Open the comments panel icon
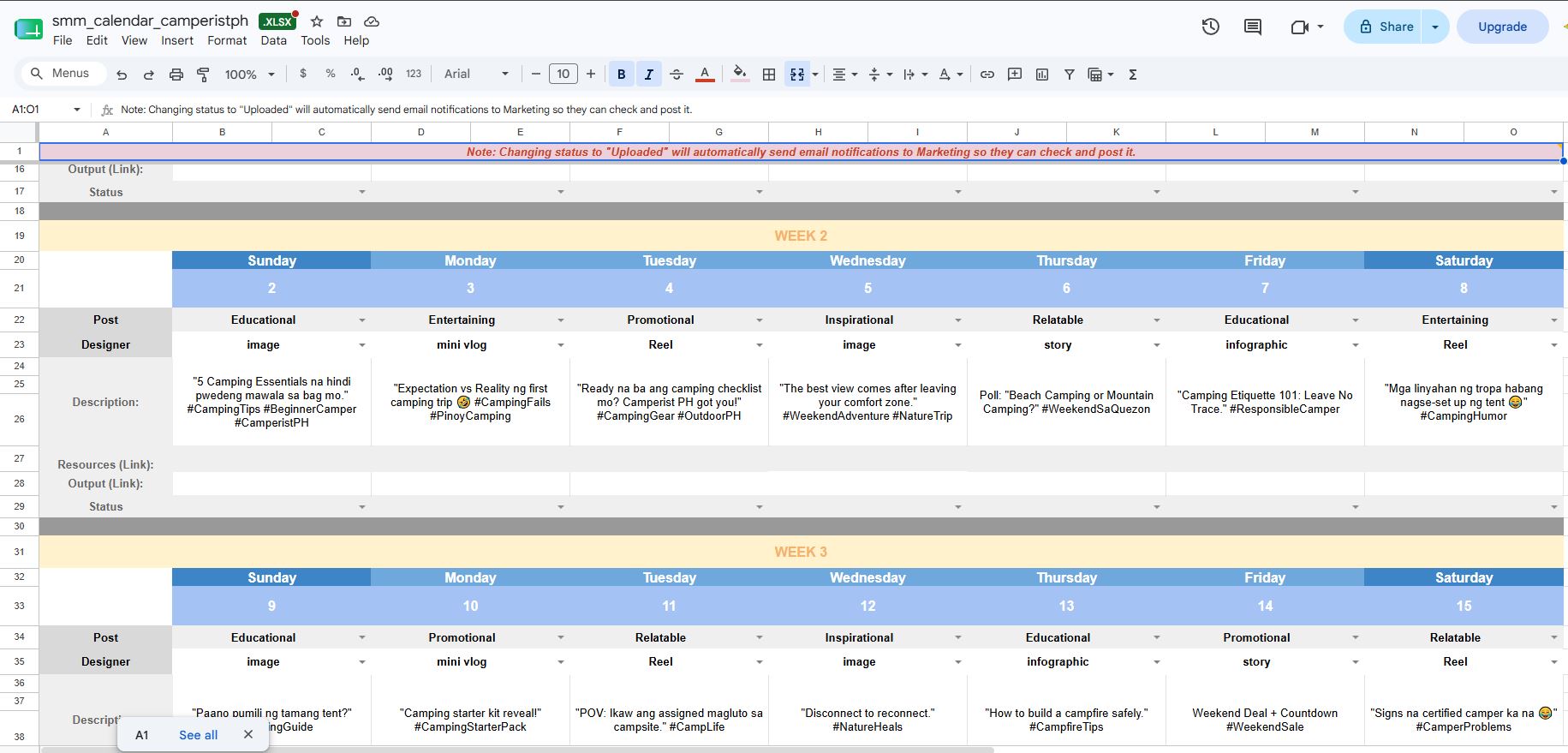 [1253, 27]
